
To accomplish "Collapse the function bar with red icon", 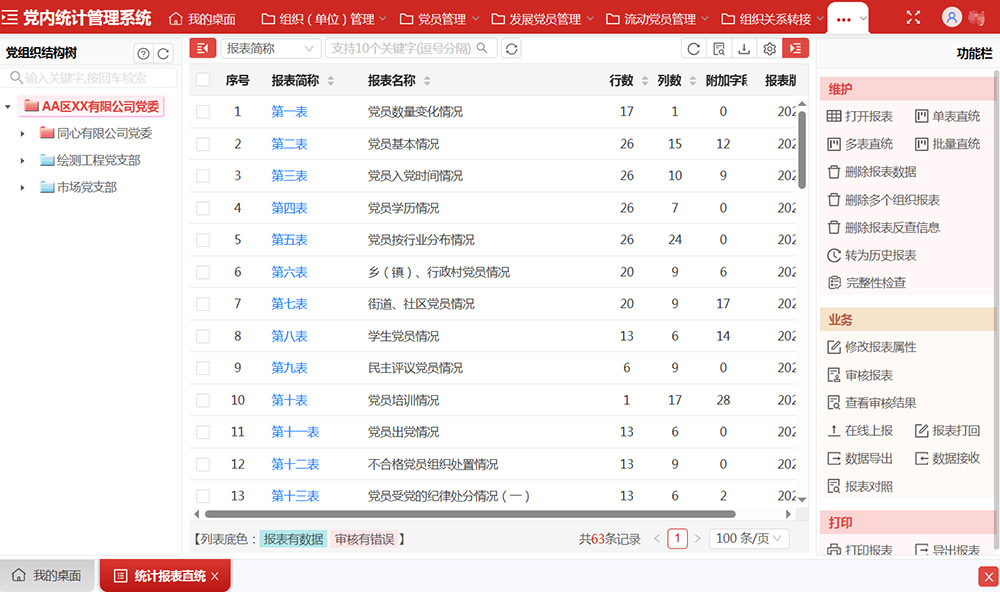I will 795,48.
